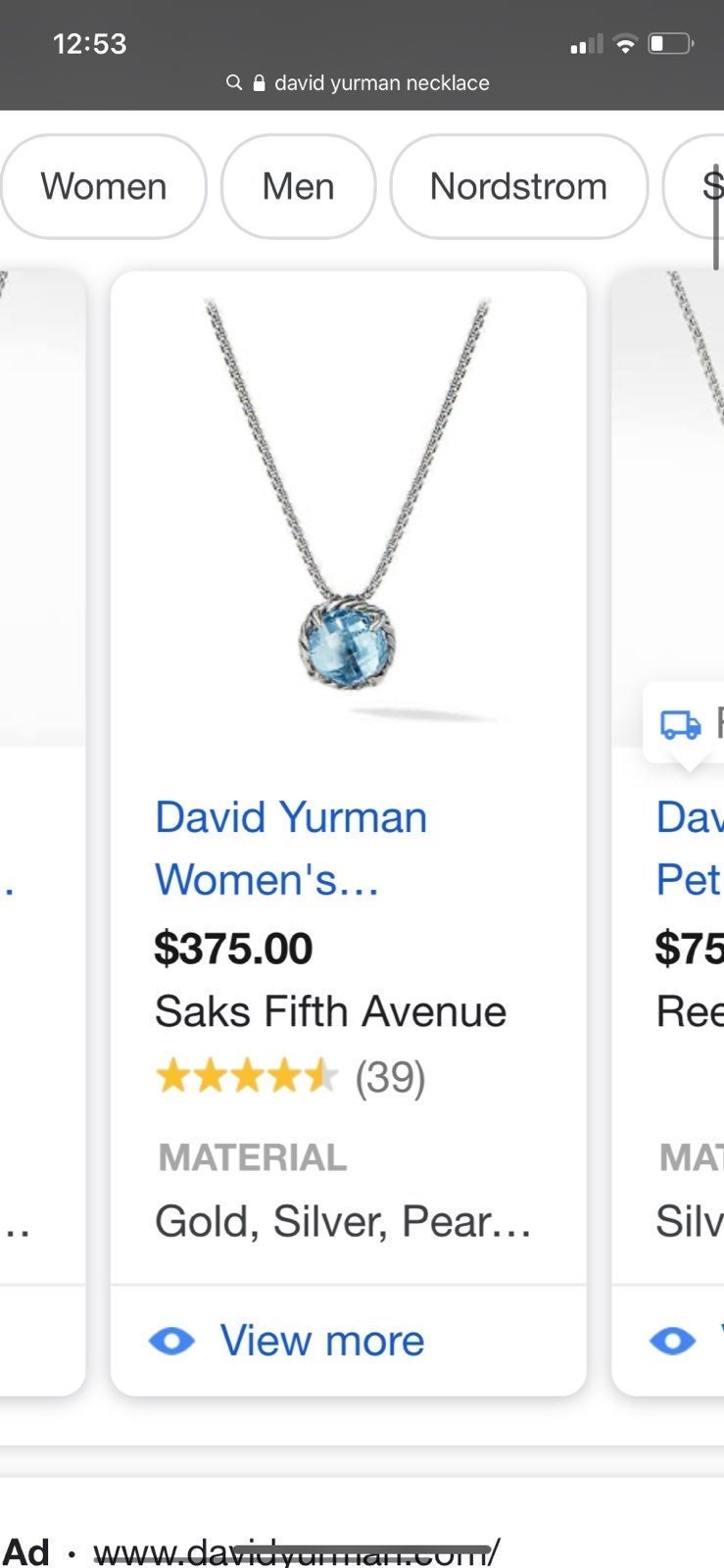The image size is (724, 1568).
Task: Tap the Wi-Fi status icon
Action: coord(624,44)
